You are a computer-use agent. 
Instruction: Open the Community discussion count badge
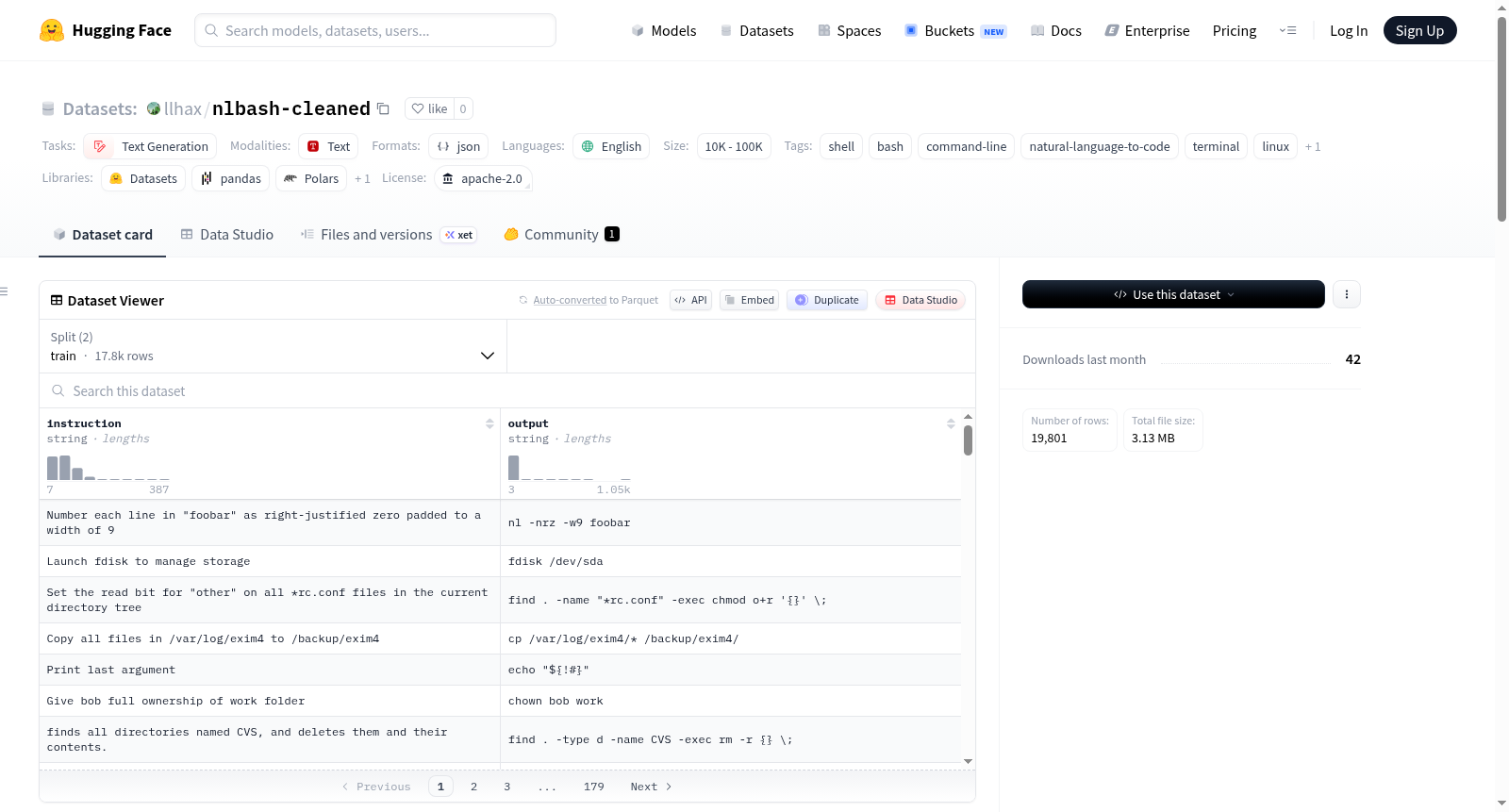point(612,234)
